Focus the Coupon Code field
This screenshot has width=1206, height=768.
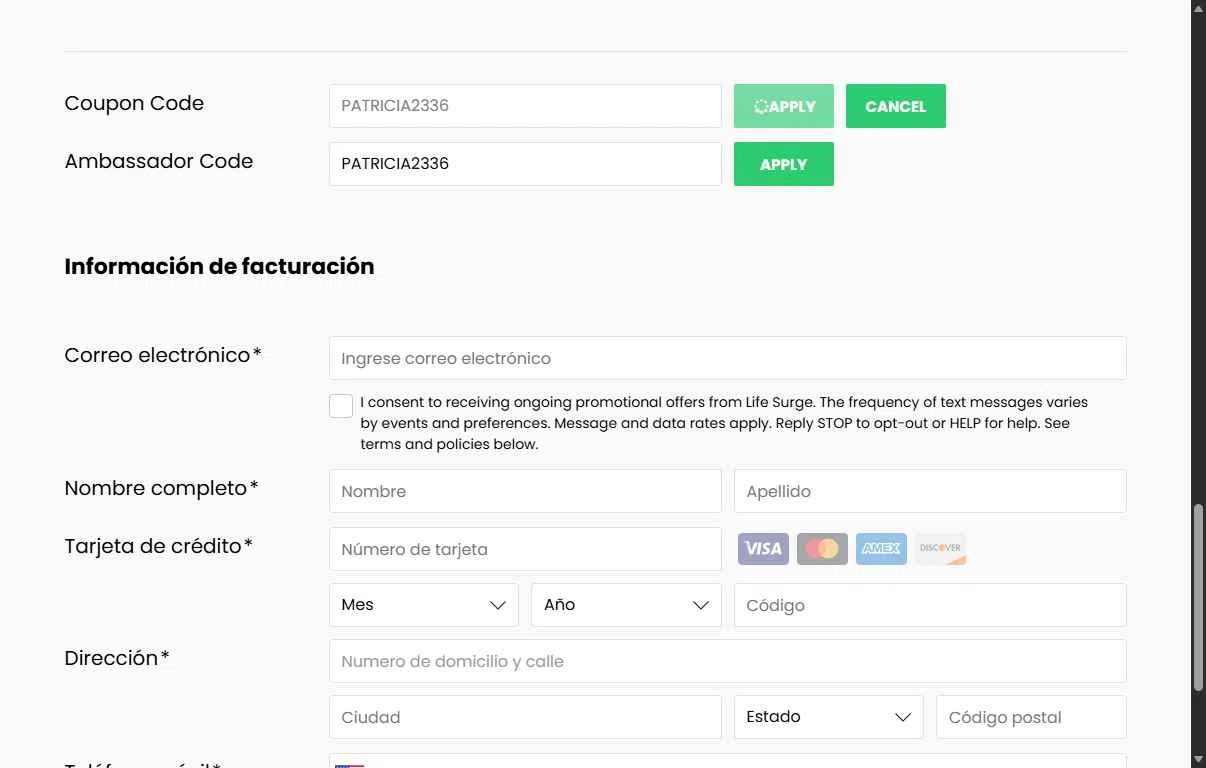point(525,106)
